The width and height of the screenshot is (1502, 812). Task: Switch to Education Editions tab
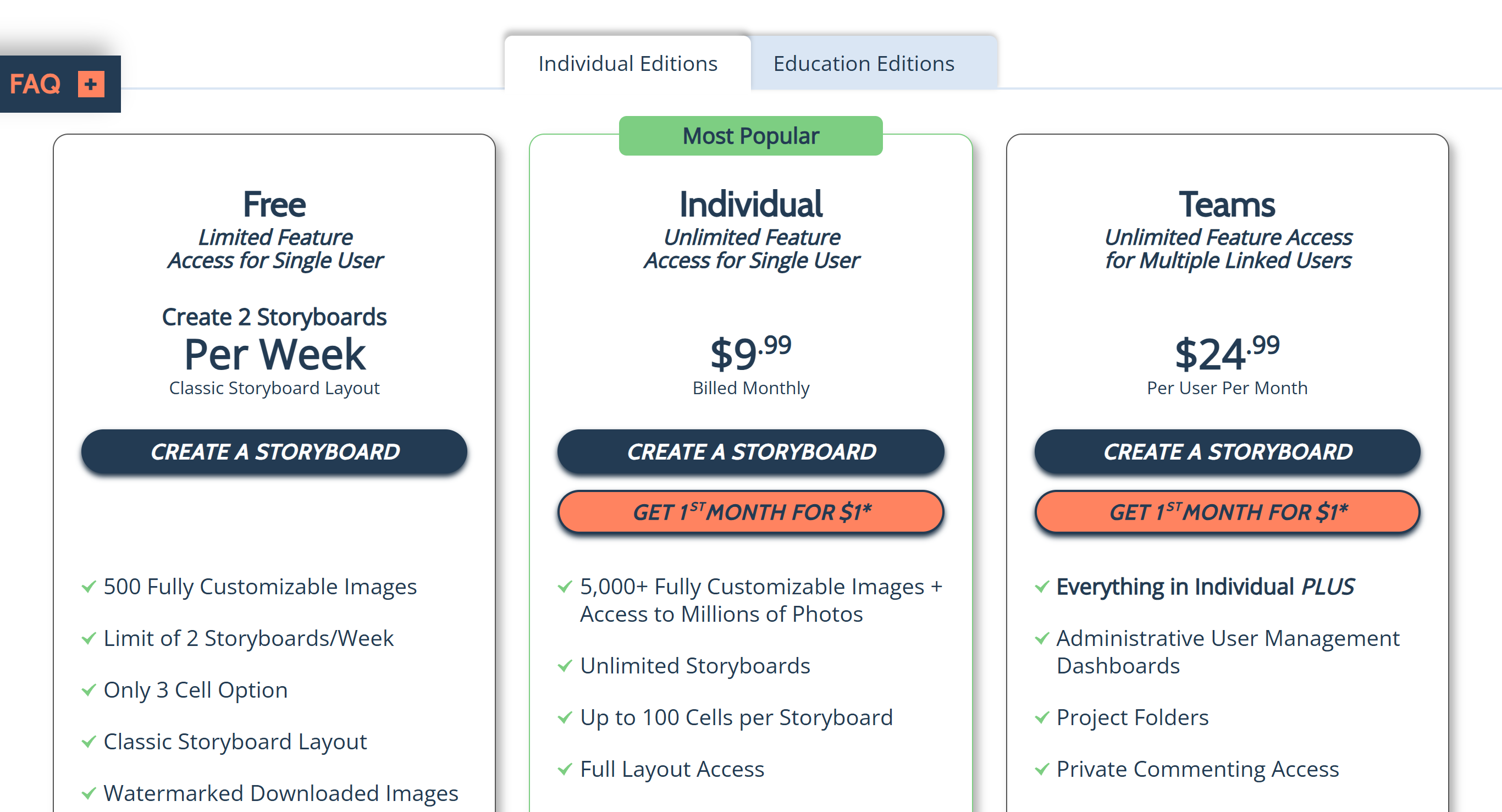pos(864,64)
